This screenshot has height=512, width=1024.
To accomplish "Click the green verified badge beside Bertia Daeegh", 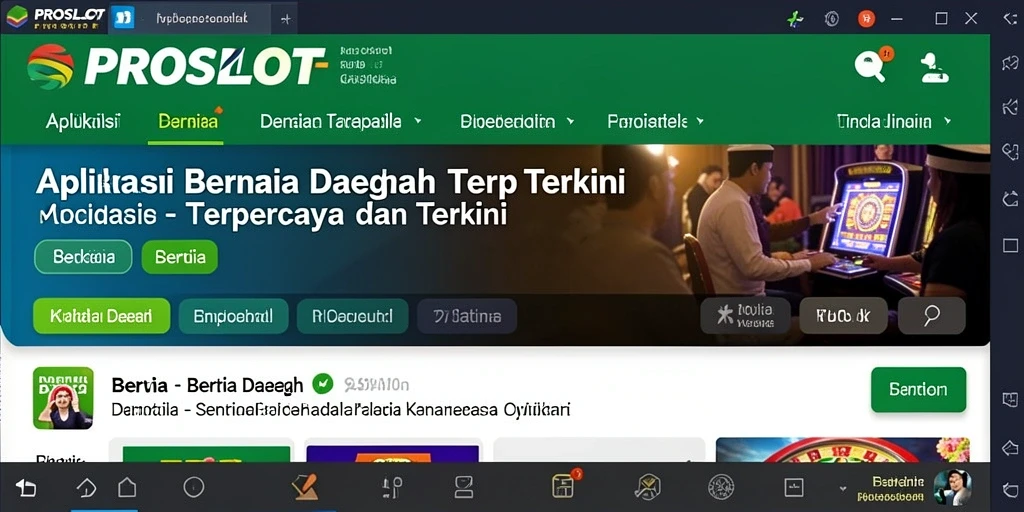I will pyautogui.click(x=323, y=384).
